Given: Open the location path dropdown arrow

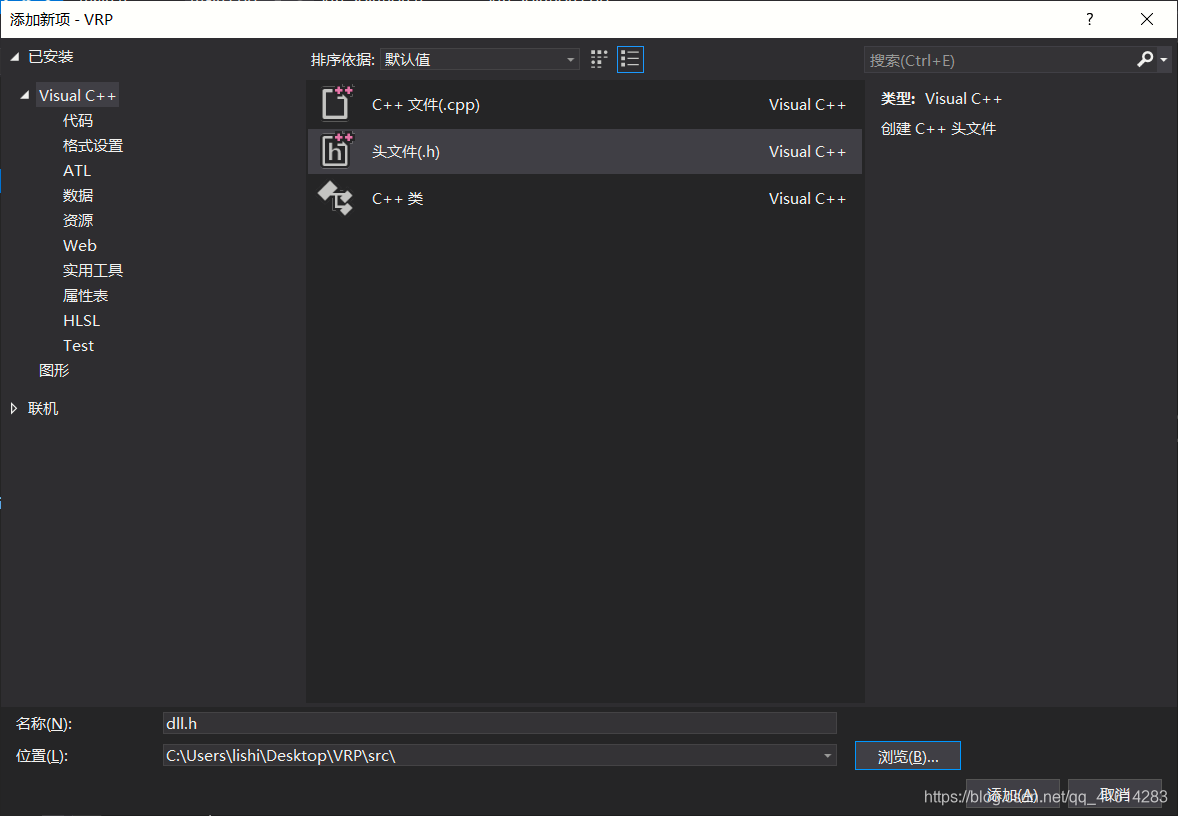Looking at the screenshot, I should 827,755.
